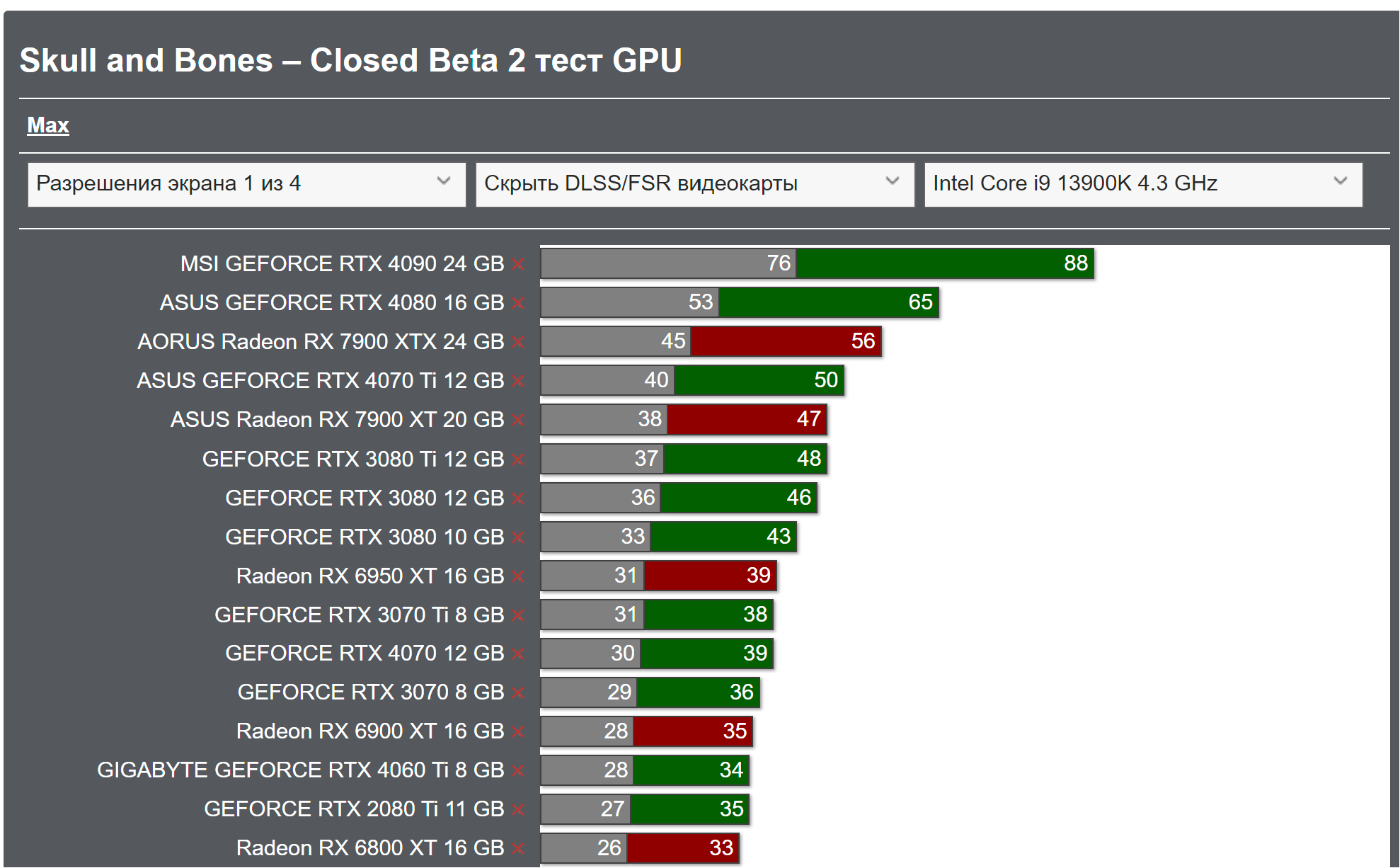Click the Radeon RX 6900 XT 16 GB label
1400x868 pixels.
(369, 731)
